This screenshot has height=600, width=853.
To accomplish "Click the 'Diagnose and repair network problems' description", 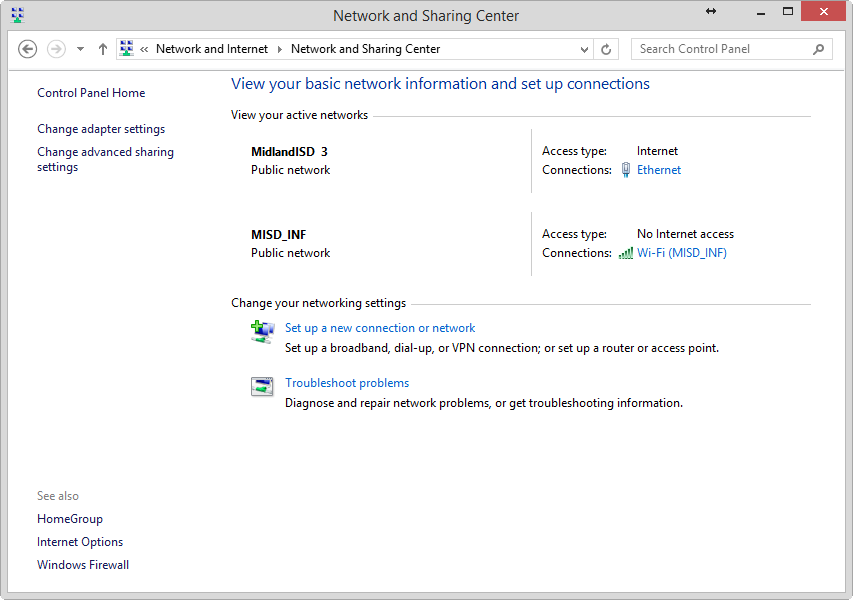I will coord(484,403).
